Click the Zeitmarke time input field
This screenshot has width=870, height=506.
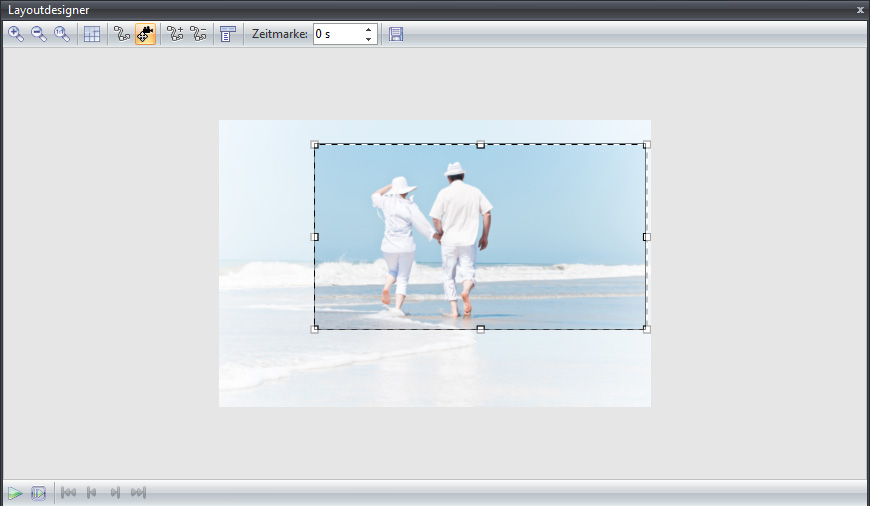(x=336, y=34)
